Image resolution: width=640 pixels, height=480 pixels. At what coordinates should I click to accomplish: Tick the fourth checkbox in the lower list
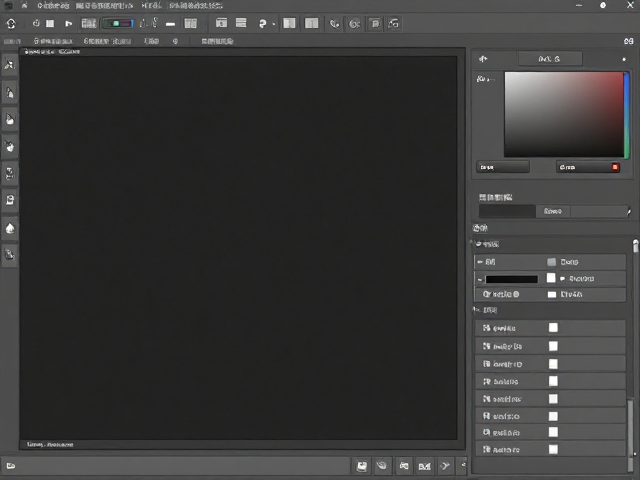[553, 381]
